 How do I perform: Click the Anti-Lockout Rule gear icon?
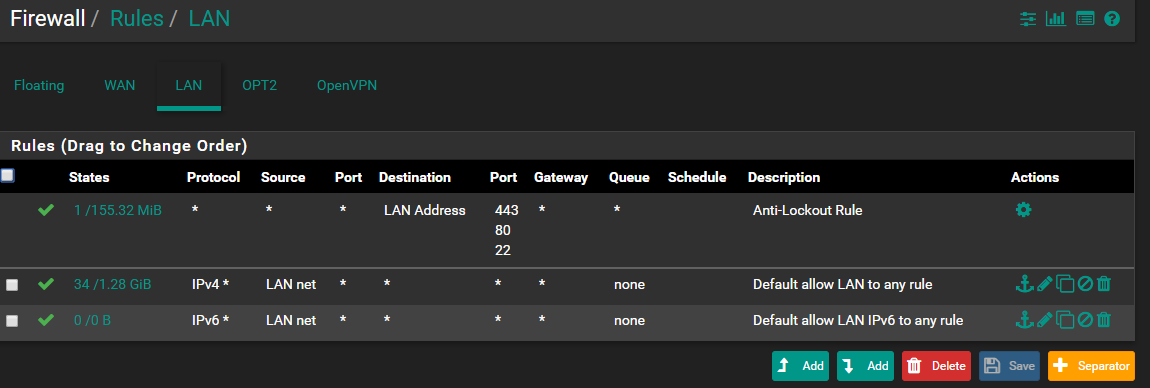coord(1023,210)
